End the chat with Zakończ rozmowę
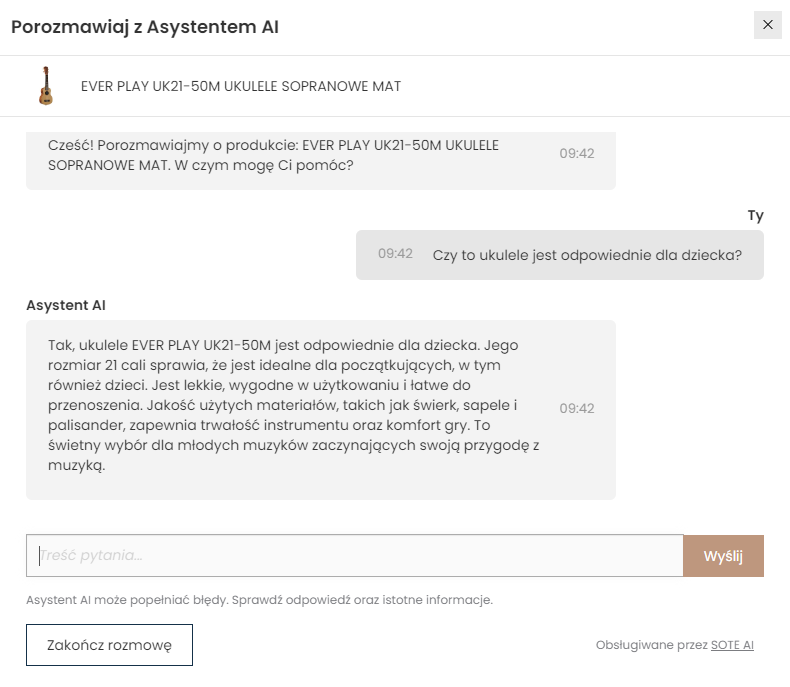 [109, 645]
